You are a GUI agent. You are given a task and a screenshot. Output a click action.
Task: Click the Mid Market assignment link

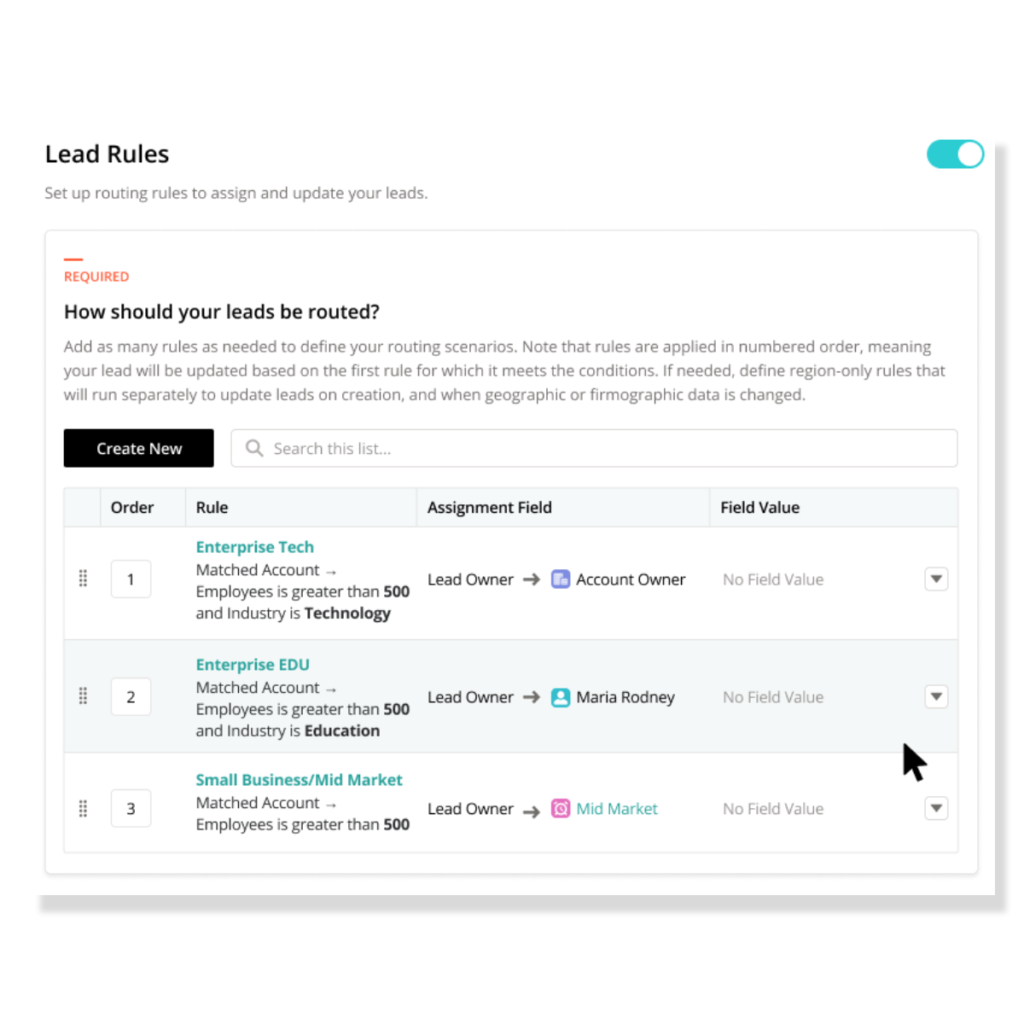(x=617, y=809)
